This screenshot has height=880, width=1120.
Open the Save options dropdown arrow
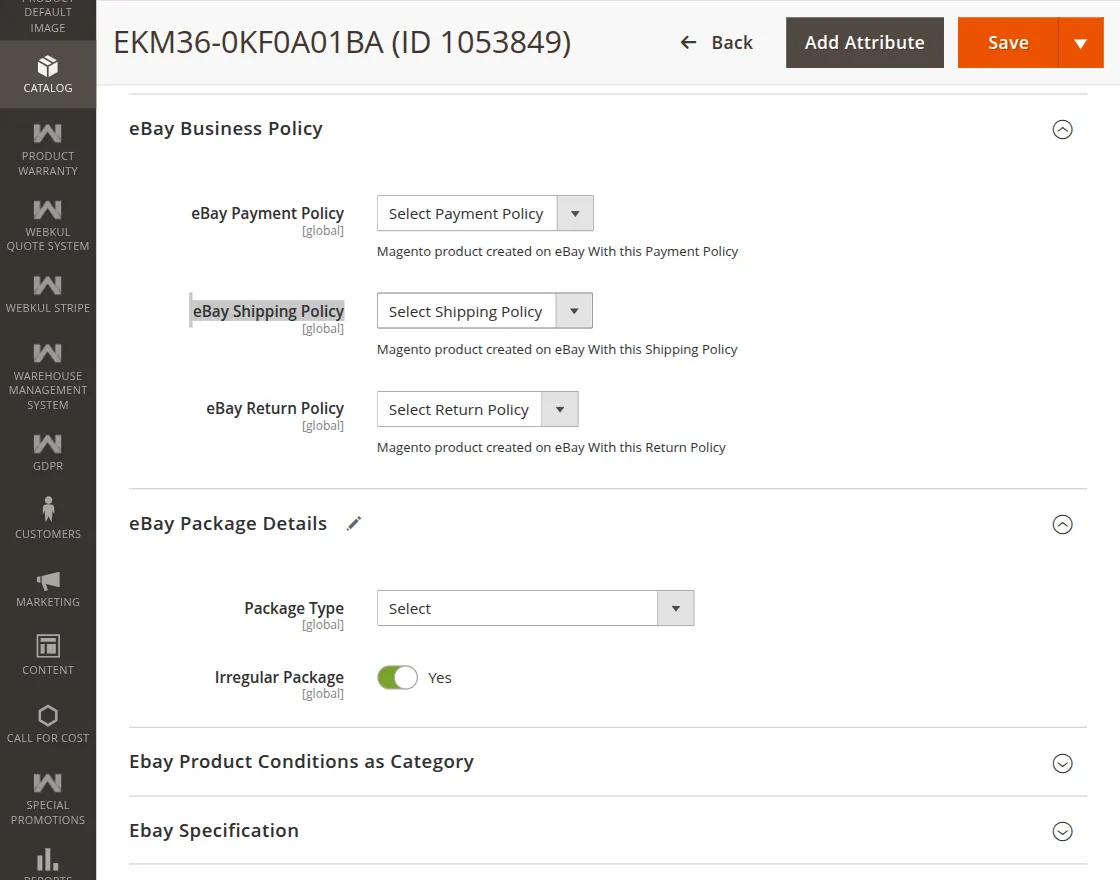pos(1081,43)
